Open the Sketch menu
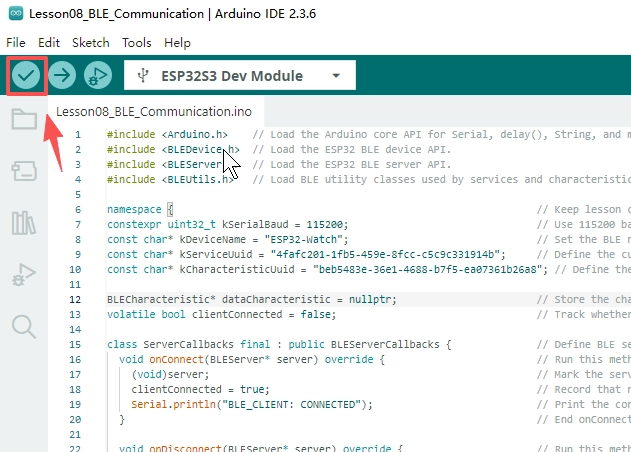 pos(91,43)
